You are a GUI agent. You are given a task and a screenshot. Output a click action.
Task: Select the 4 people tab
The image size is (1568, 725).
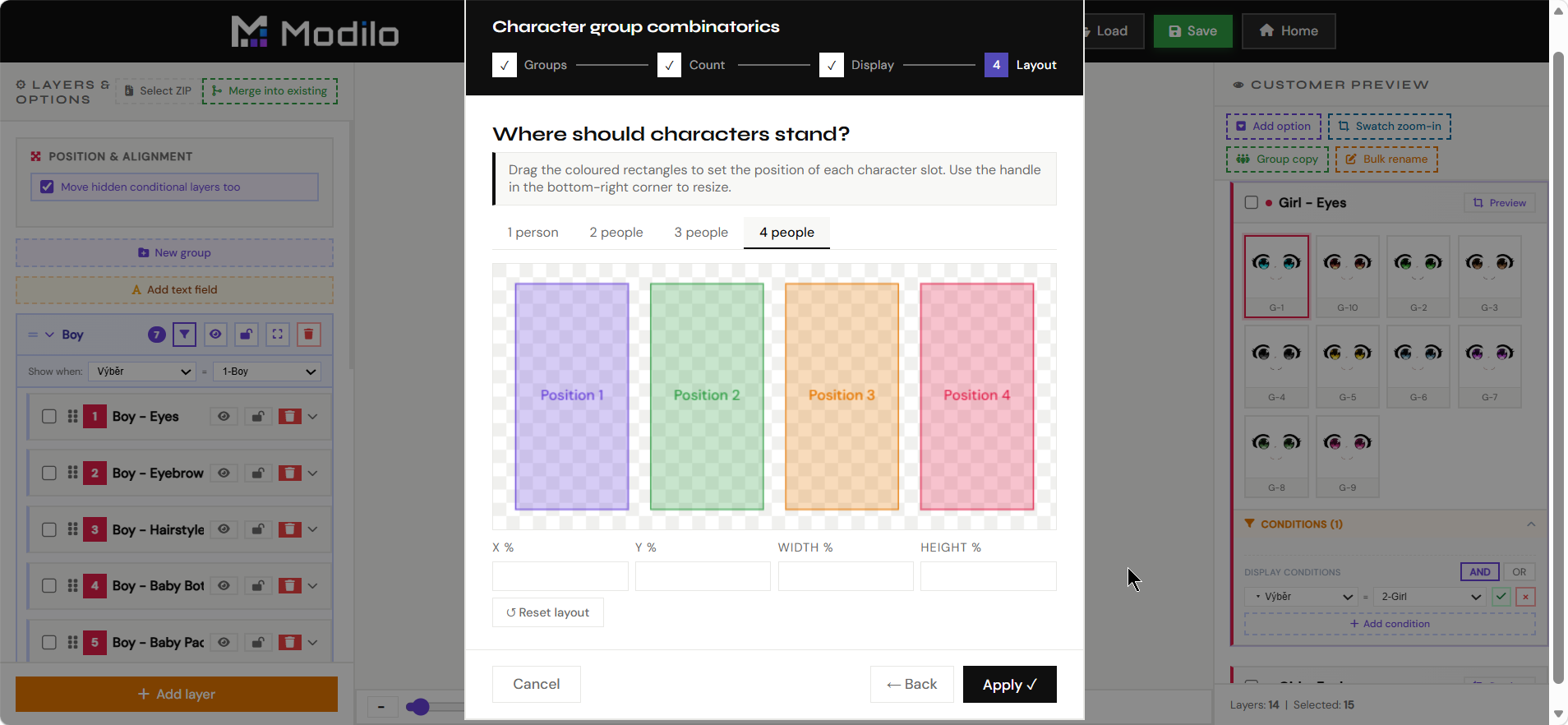(x=786, y=233)
